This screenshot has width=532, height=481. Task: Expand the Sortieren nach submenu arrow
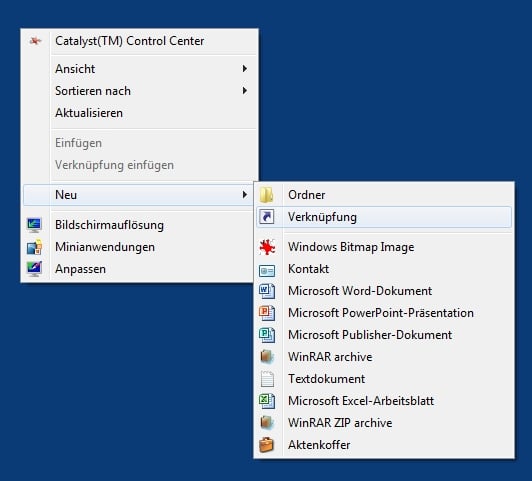[245, 91]
